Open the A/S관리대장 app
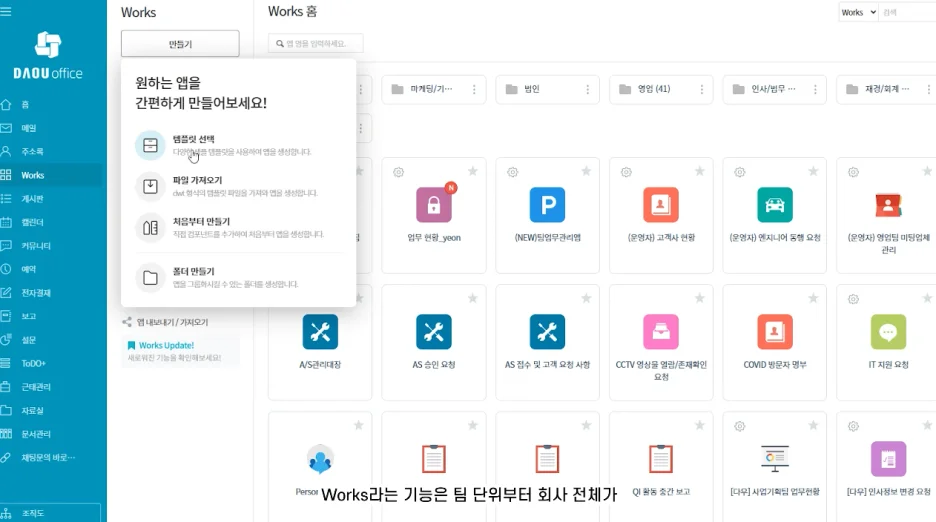The image size is (936, 522). point(320,342)
